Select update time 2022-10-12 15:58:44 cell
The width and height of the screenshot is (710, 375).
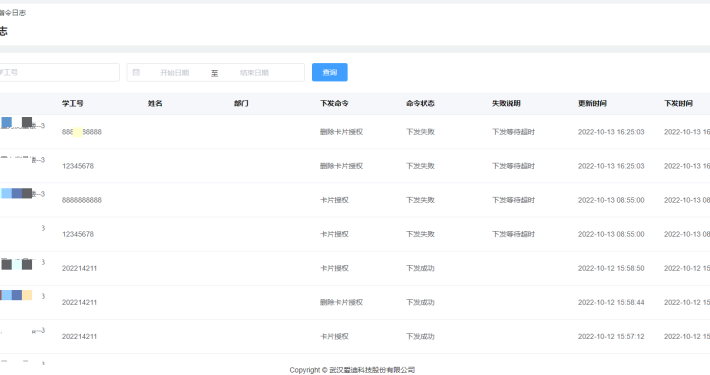point(611,302)
